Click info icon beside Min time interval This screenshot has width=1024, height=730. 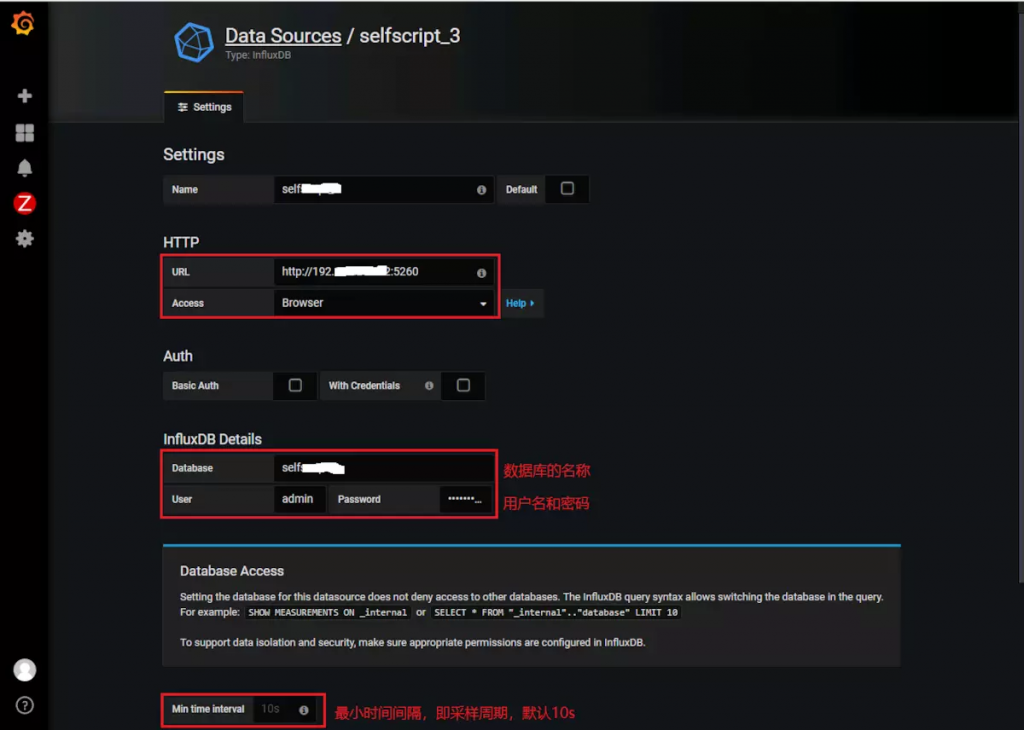(x=304, y=710)
